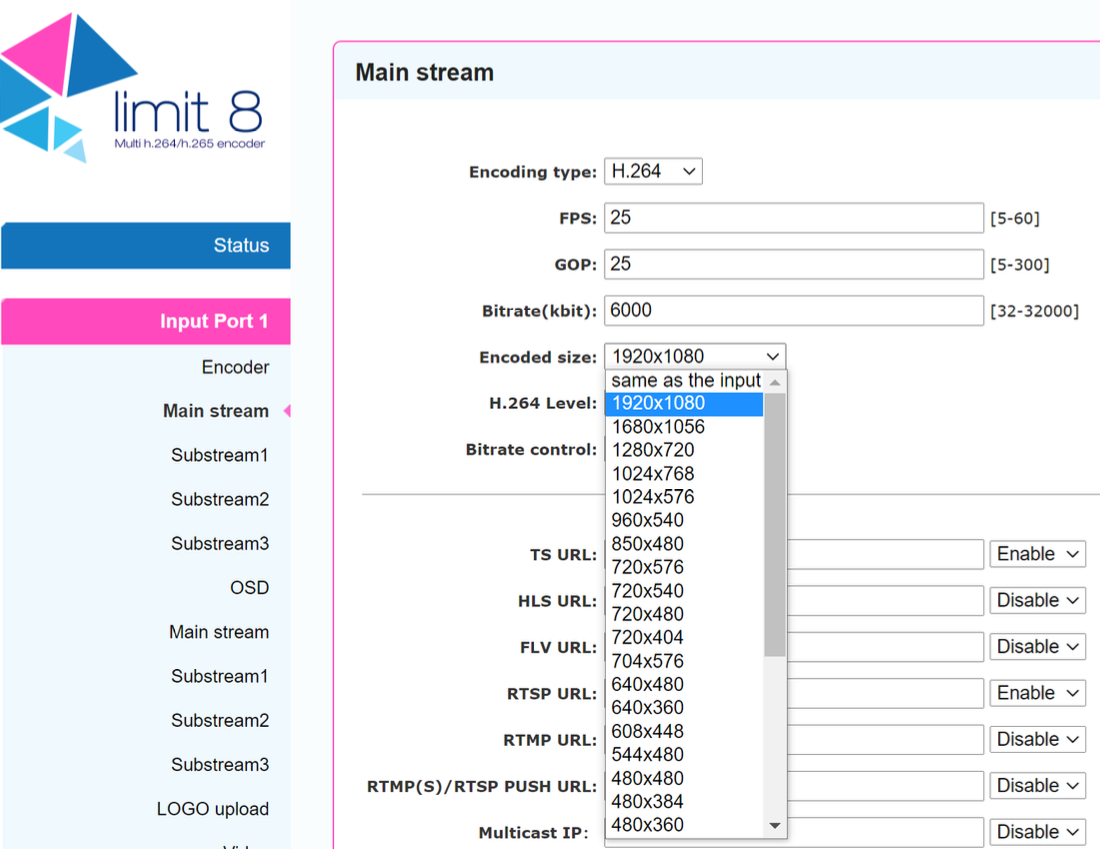Select the Input Port 1 section
Viewport: 1104px width, 856px height.
pyautogui.click(x=146, y=321)
